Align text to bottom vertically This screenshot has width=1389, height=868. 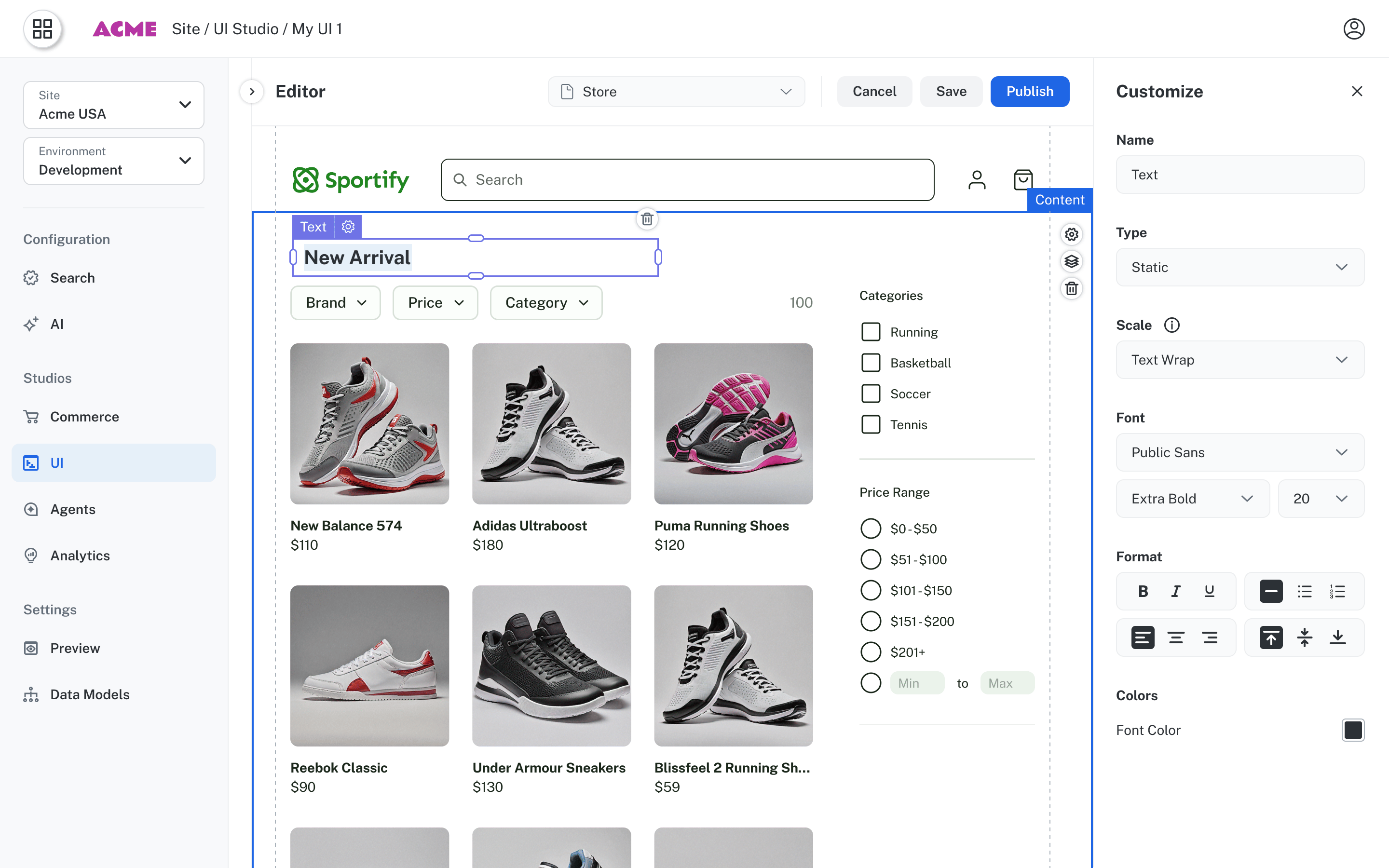1337,637
